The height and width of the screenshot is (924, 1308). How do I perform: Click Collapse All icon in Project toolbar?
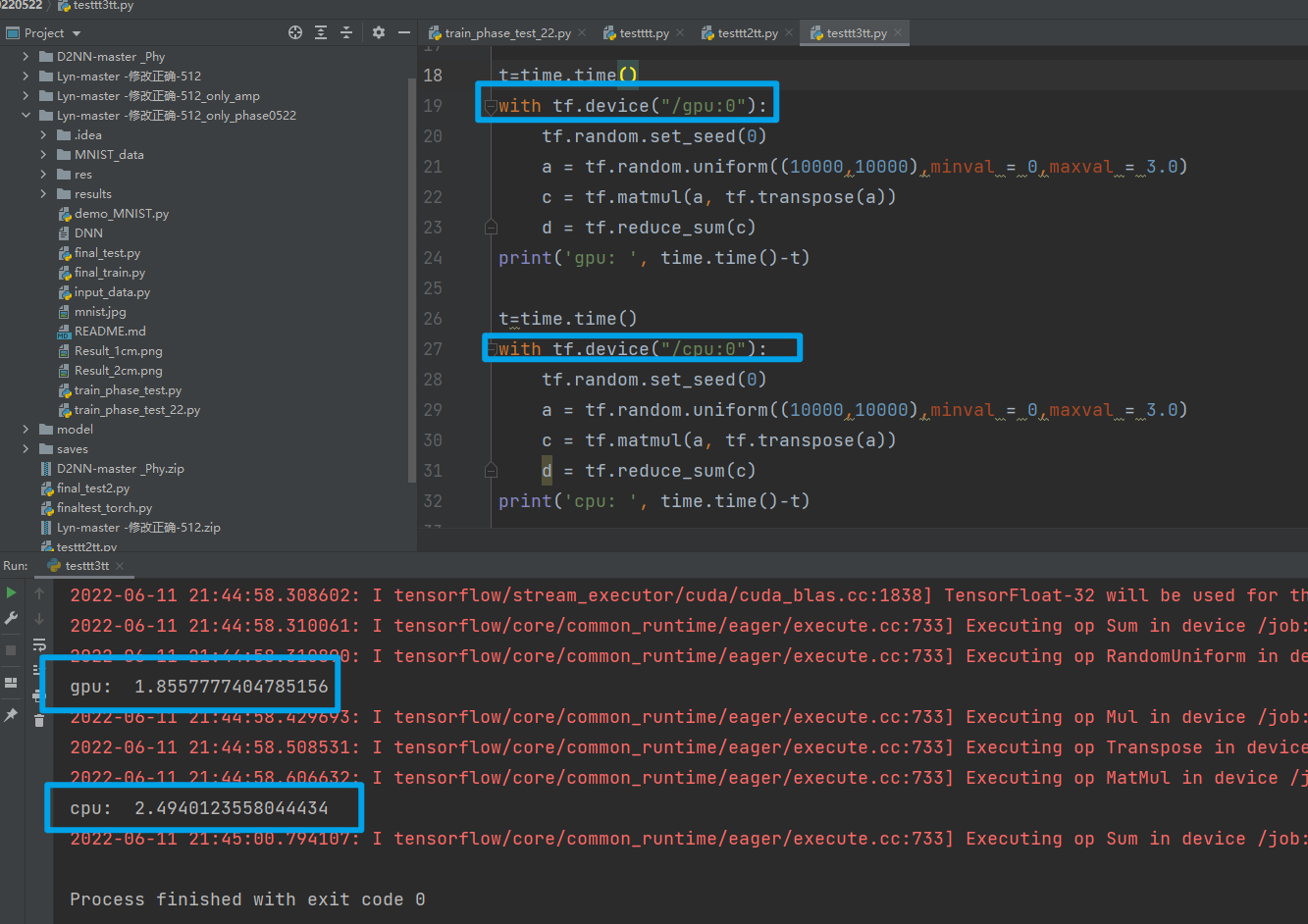[x=346, y=32]
